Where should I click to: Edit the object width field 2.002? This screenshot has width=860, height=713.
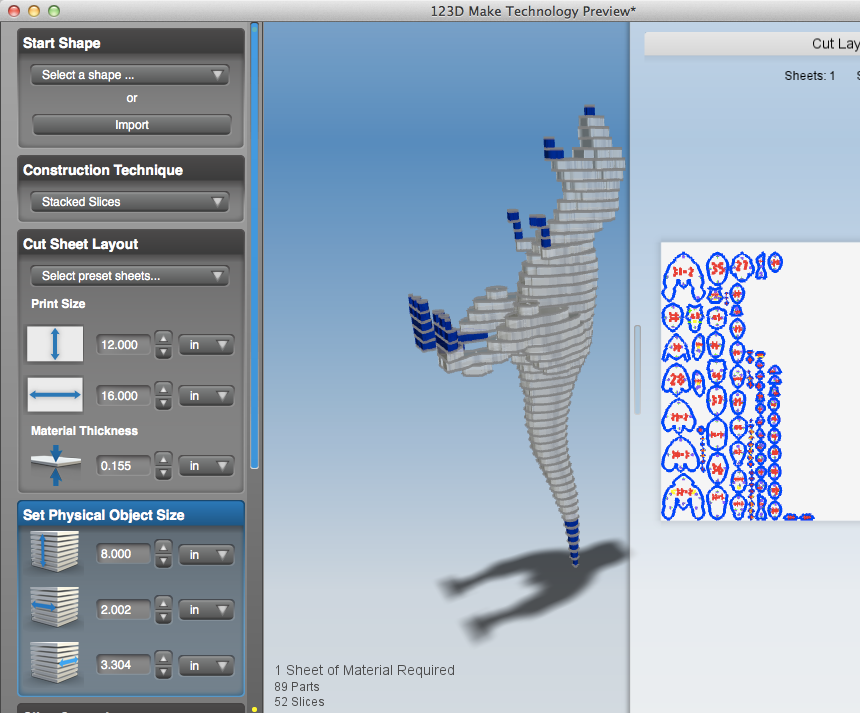coord(123,609)
